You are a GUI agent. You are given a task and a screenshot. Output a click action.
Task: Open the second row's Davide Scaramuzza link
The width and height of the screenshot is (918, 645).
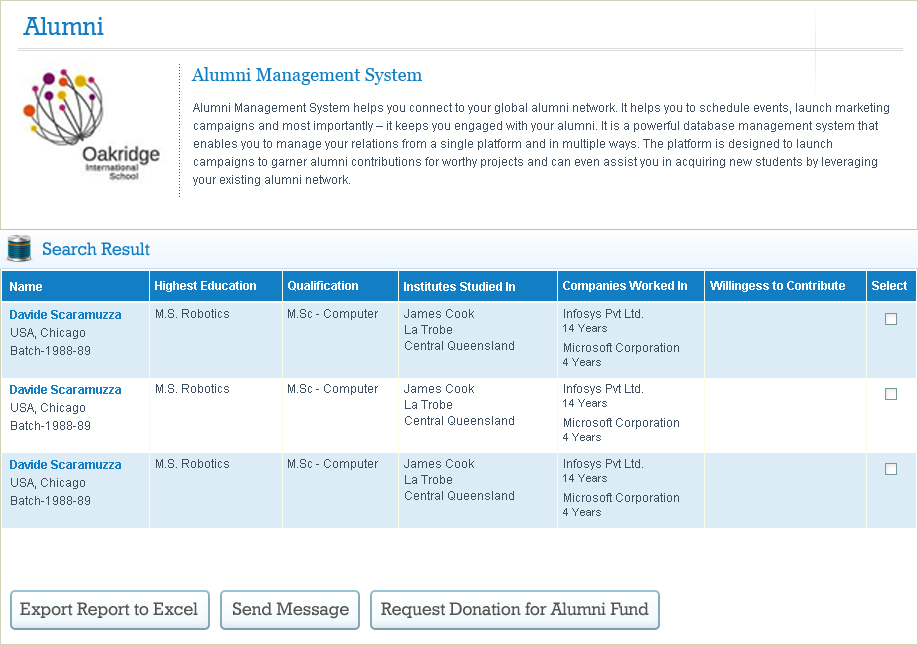65,390
